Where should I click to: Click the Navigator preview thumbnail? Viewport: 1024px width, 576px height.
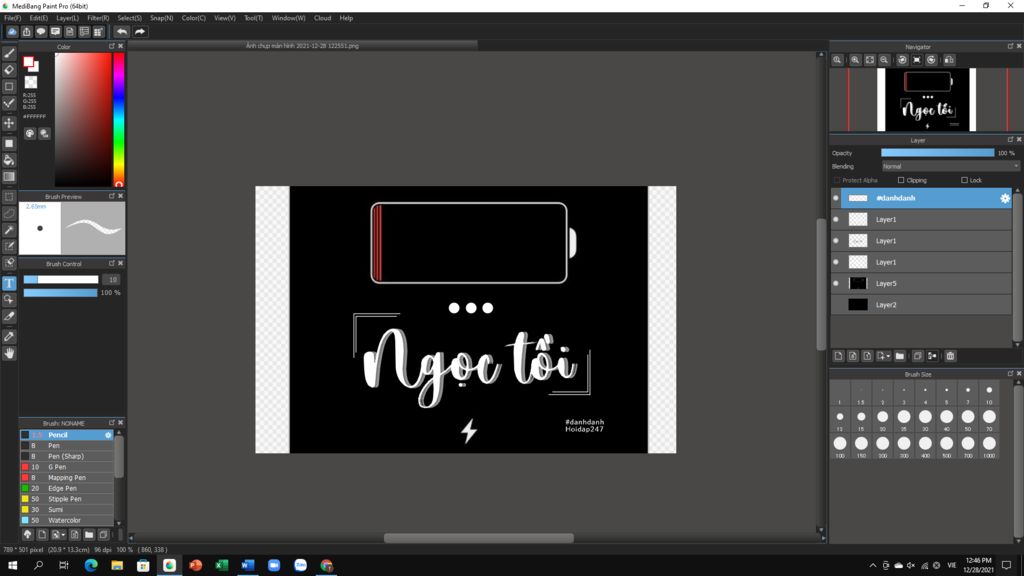click(x=926, y=100)
